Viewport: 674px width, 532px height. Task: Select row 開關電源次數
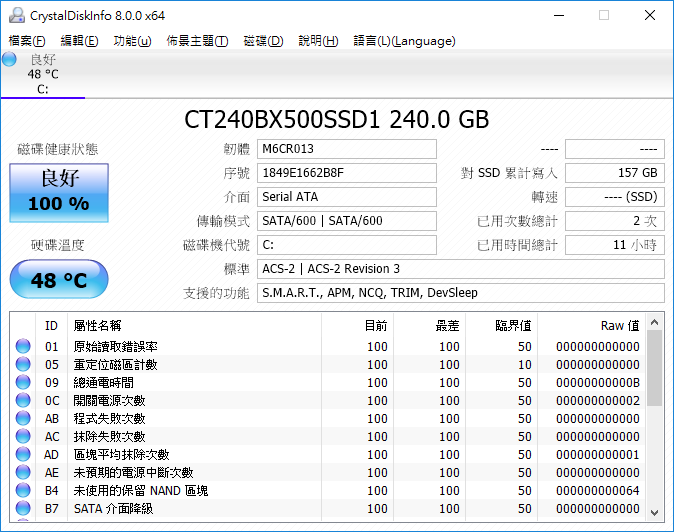tap(328, 401)
